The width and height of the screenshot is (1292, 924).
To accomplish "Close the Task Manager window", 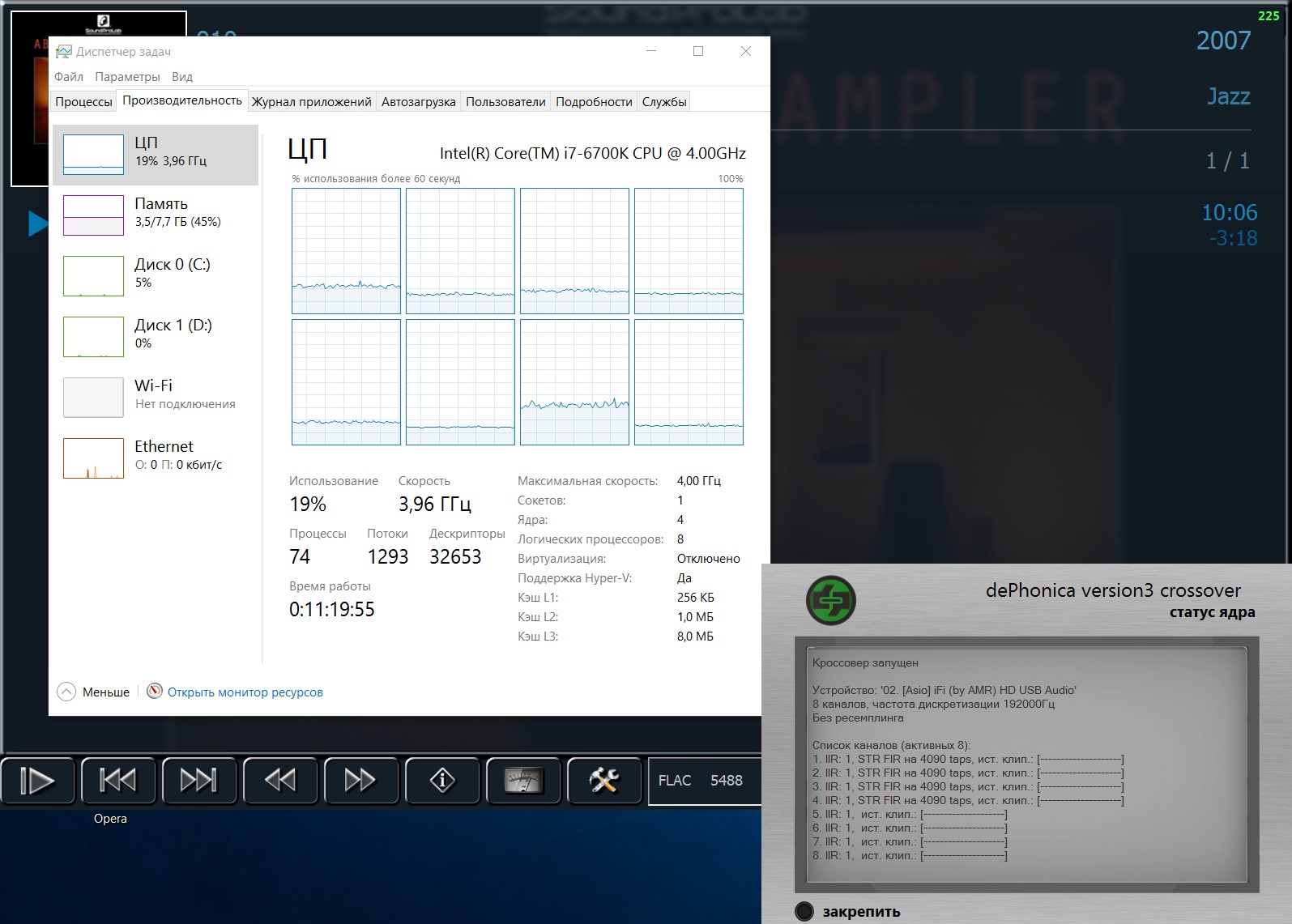I will point(746,51).
